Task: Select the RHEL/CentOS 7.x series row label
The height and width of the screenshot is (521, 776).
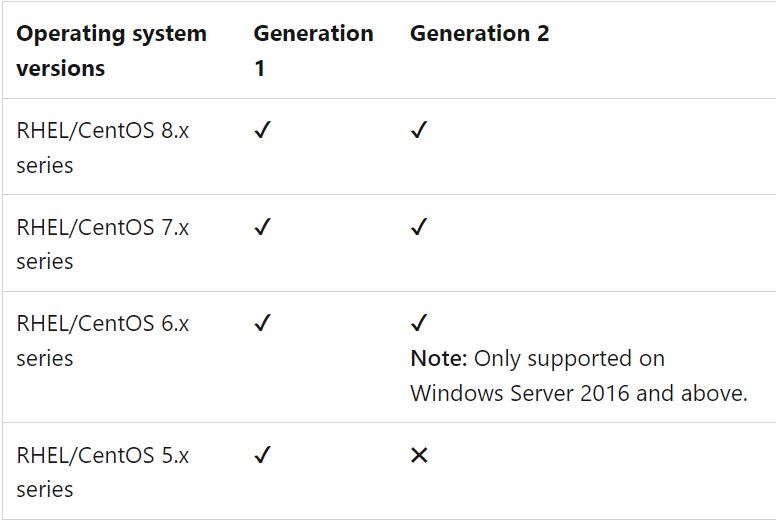Action: 102,244
